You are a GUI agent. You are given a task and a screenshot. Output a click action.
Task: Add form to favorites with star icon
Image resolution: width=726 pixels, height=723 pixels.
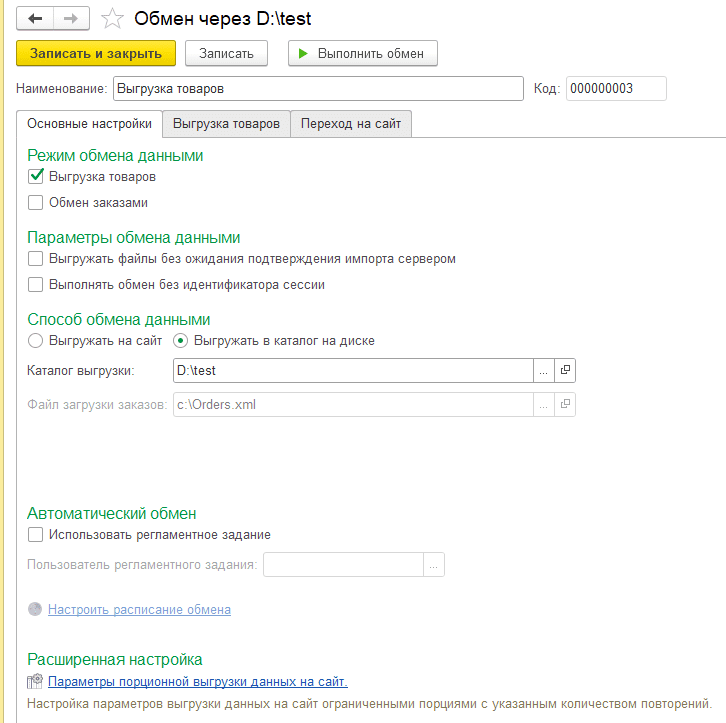pos(112,19)
